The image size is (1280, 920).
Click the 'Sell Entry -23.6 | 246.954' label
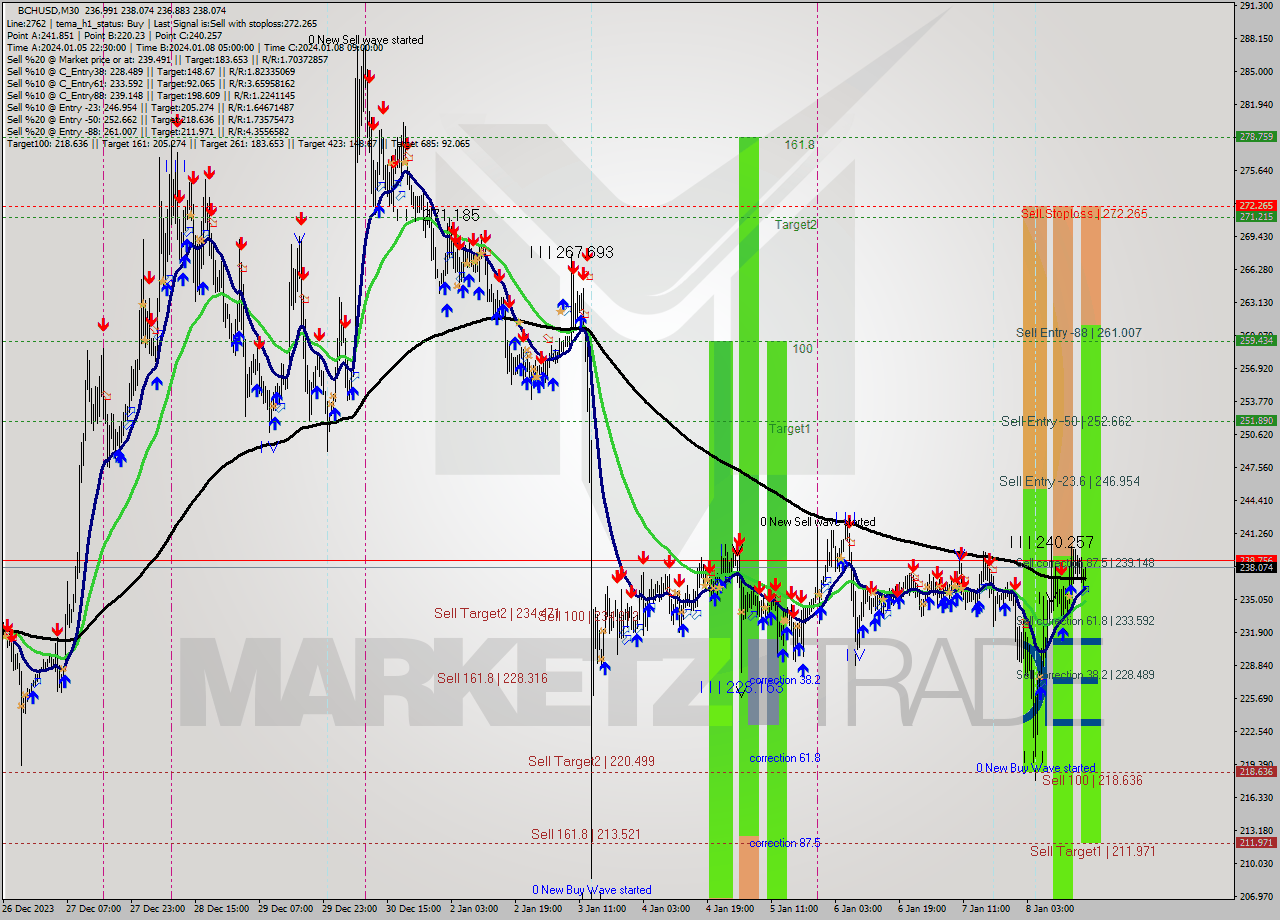point(1069,481)
